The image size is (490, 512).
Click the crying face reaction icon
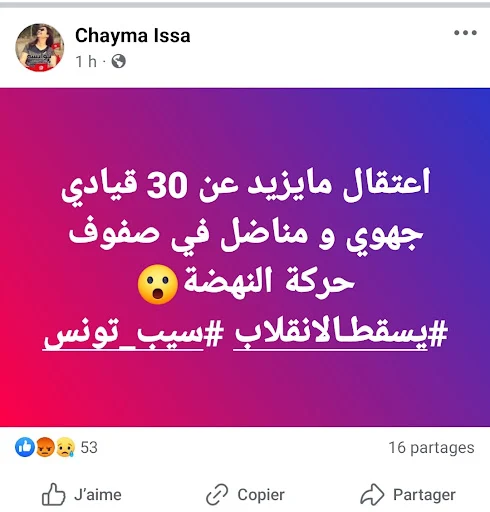(65, 447)
